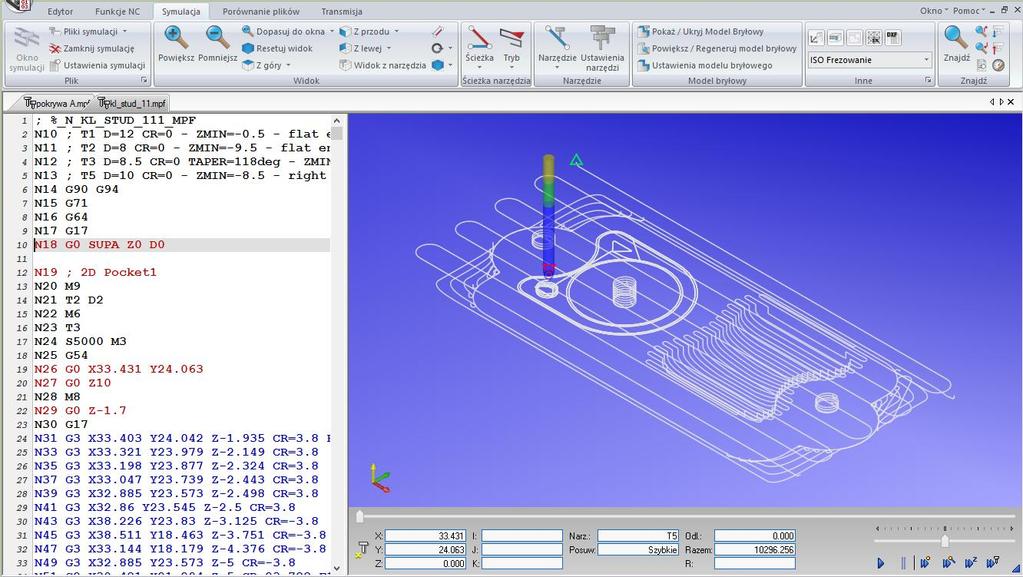
Task: Activate Widok z narzędzia tool view
Action: pyautogui.click(x=383, y=65)
